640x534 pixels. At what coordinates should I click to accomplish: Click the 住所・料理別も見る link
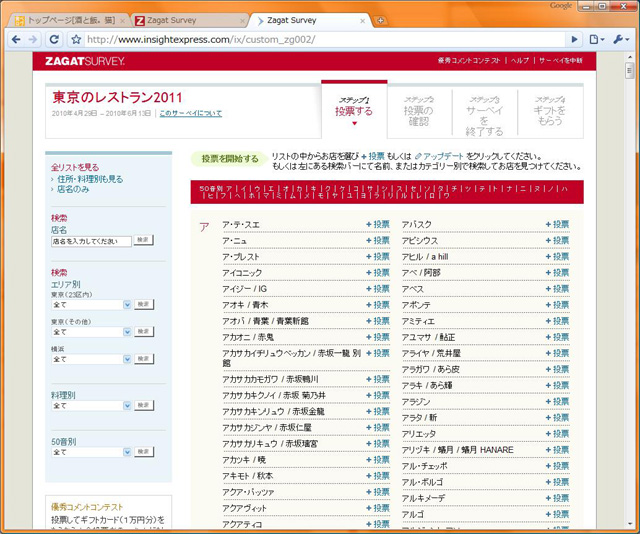[89, 179]
